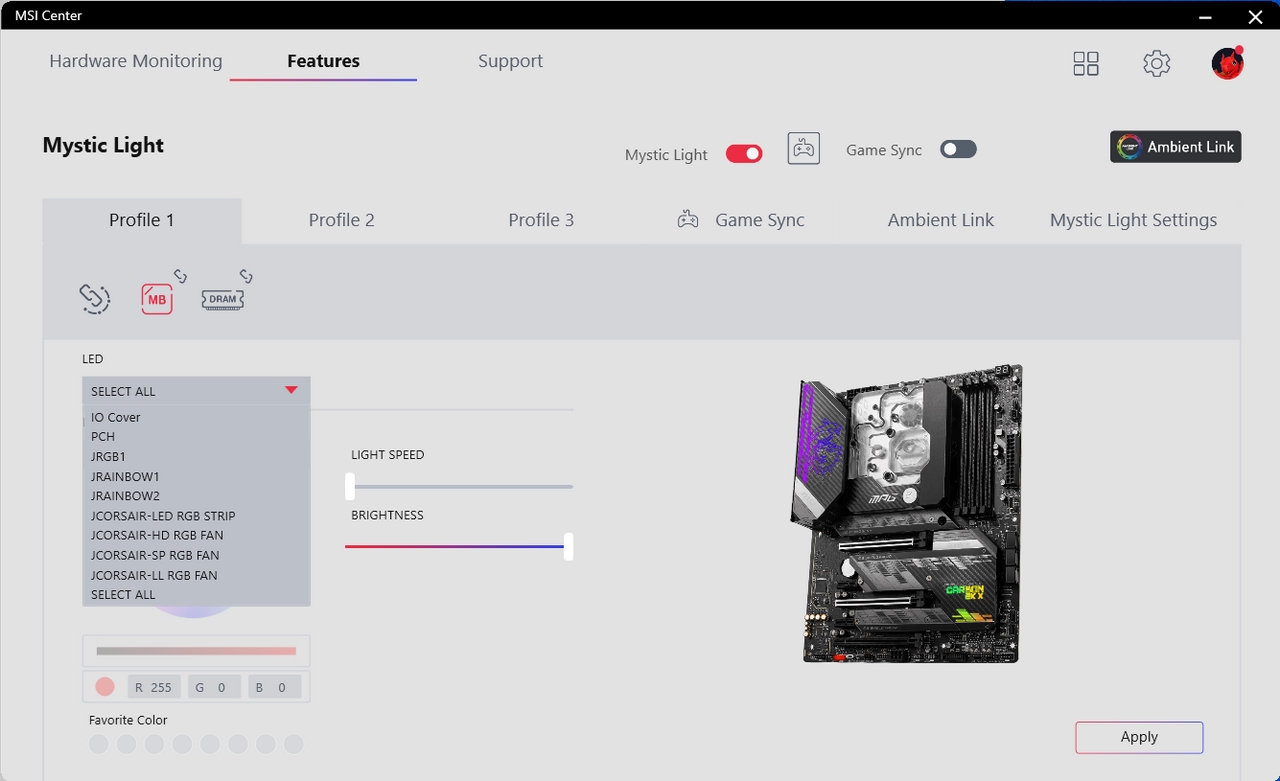Click the Apply button

[x=1139, y=737]
